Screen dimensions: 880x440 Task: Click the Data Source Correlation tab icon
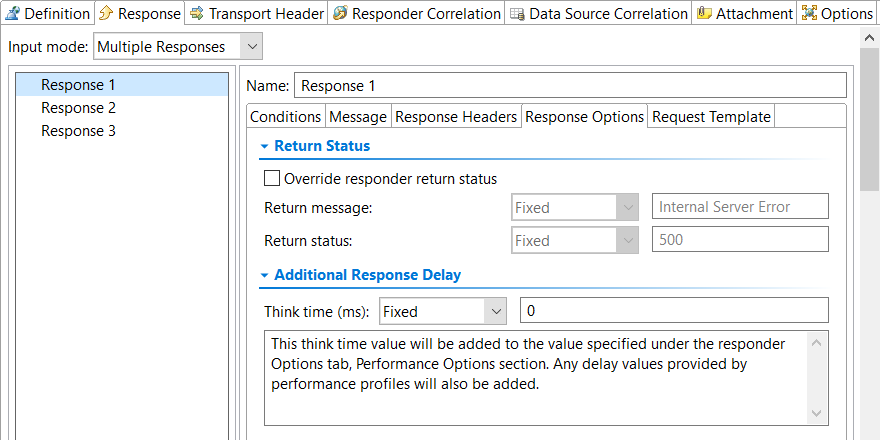point(517,13)
